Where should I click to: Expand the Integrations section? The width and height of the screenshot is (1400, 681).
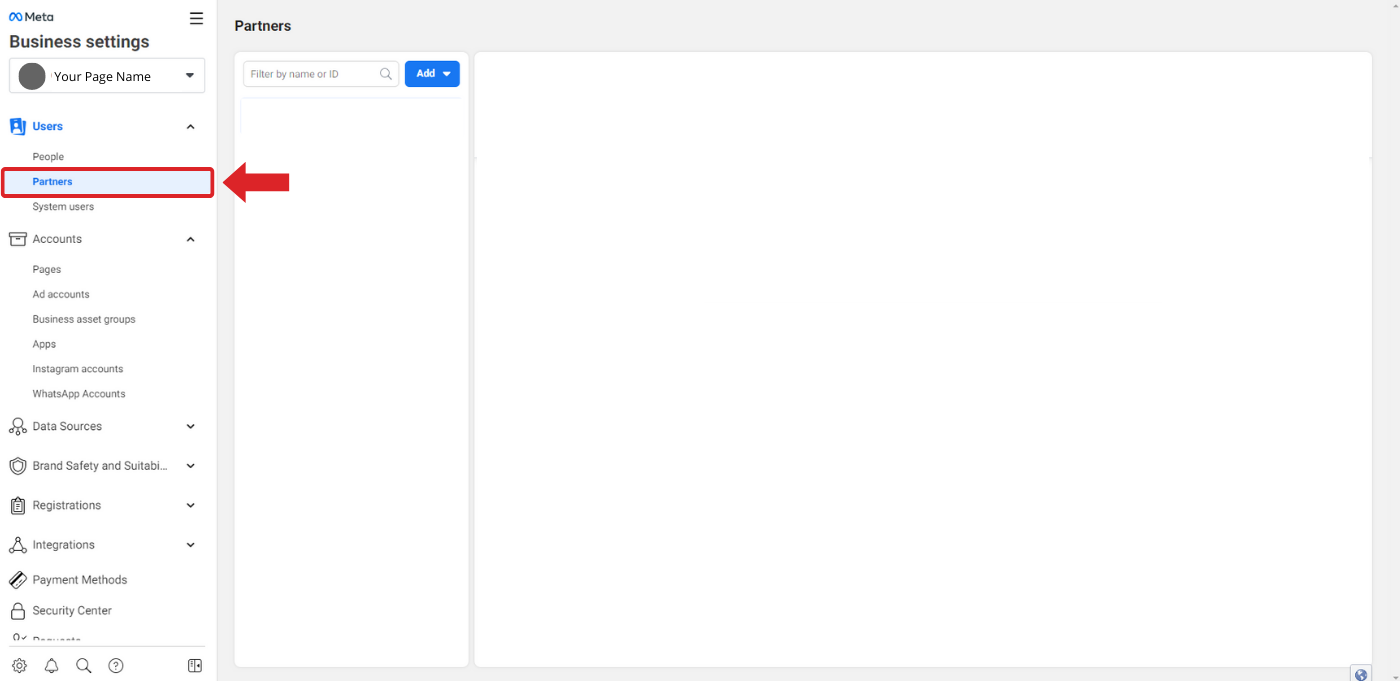point(191,546)
